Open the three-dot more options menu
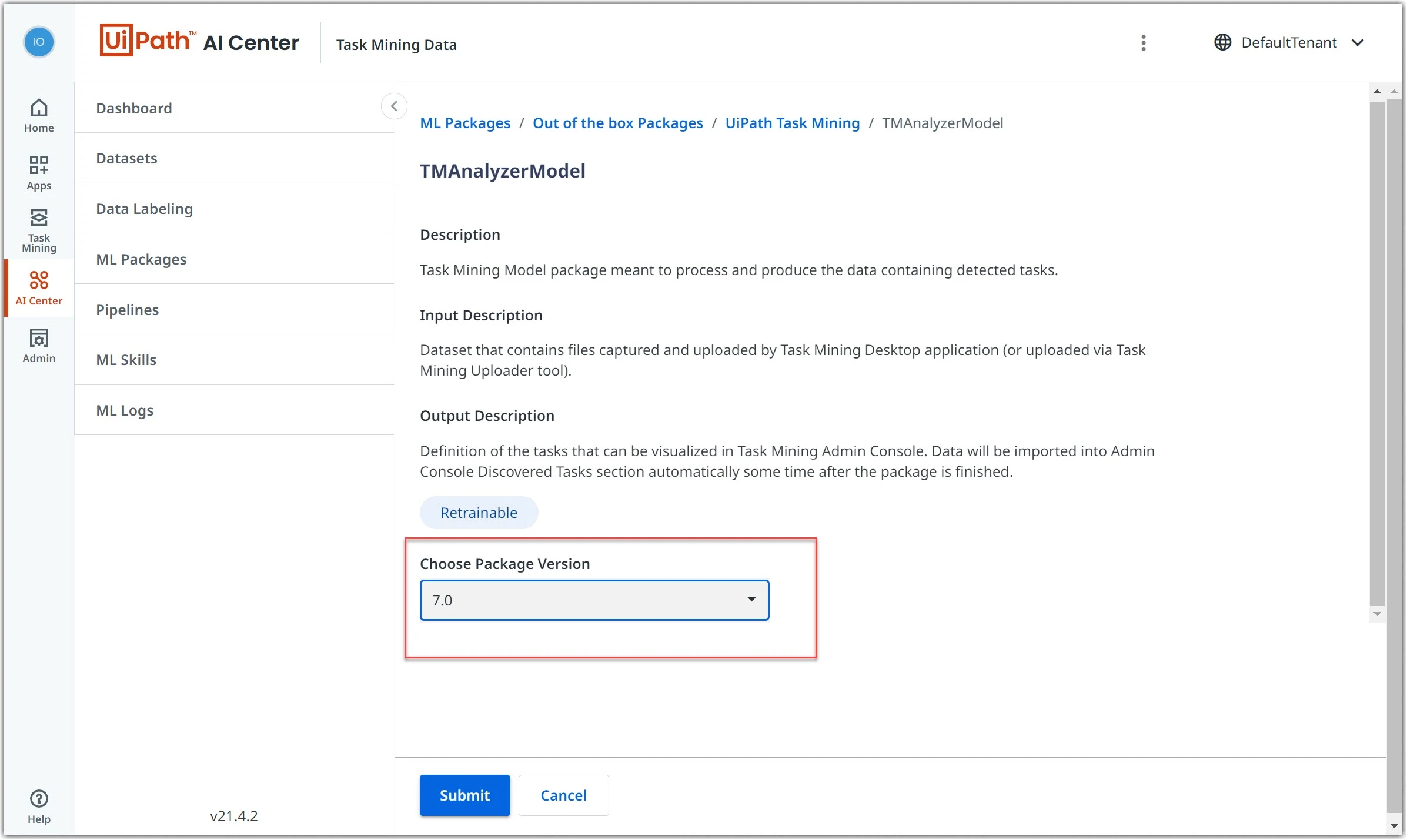Viewport: 1407px width, 840px height. 1143,43
